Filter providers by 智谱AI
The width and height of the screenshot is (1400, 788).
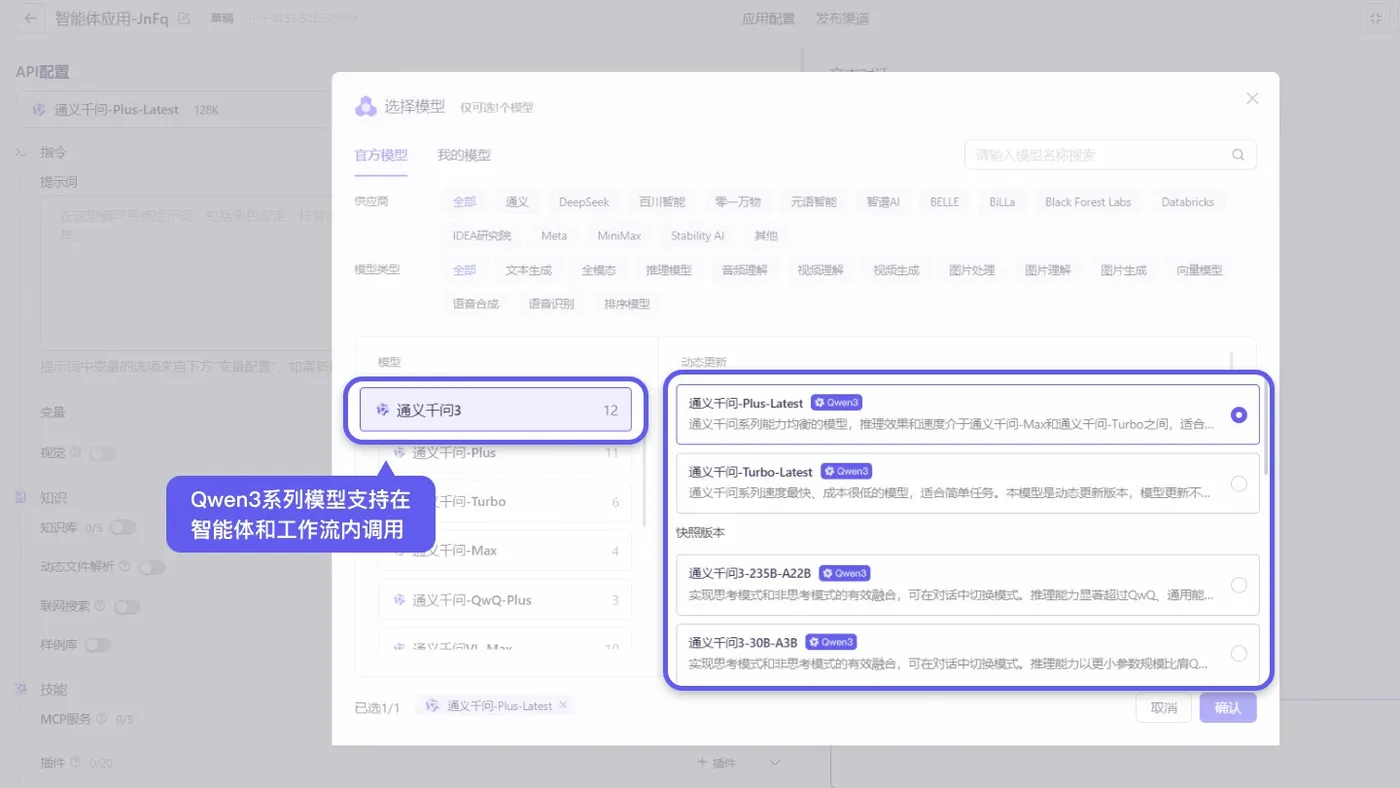click(x=883, y=202)
